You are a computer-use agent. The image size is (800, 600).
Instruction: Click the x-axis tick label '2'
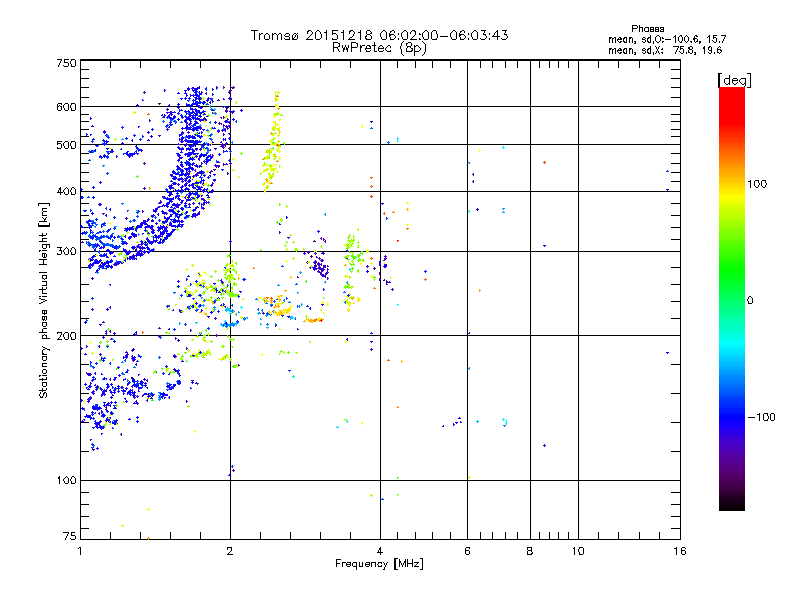tap(230, 551)
